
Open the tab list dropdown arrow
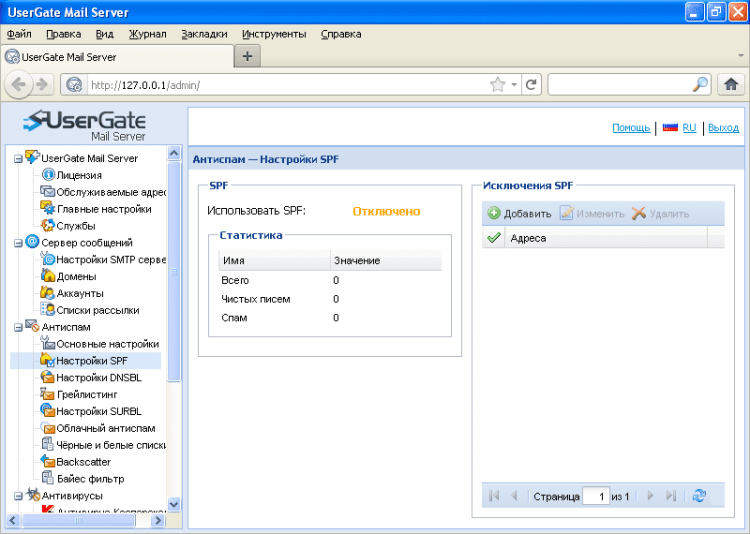741,56
